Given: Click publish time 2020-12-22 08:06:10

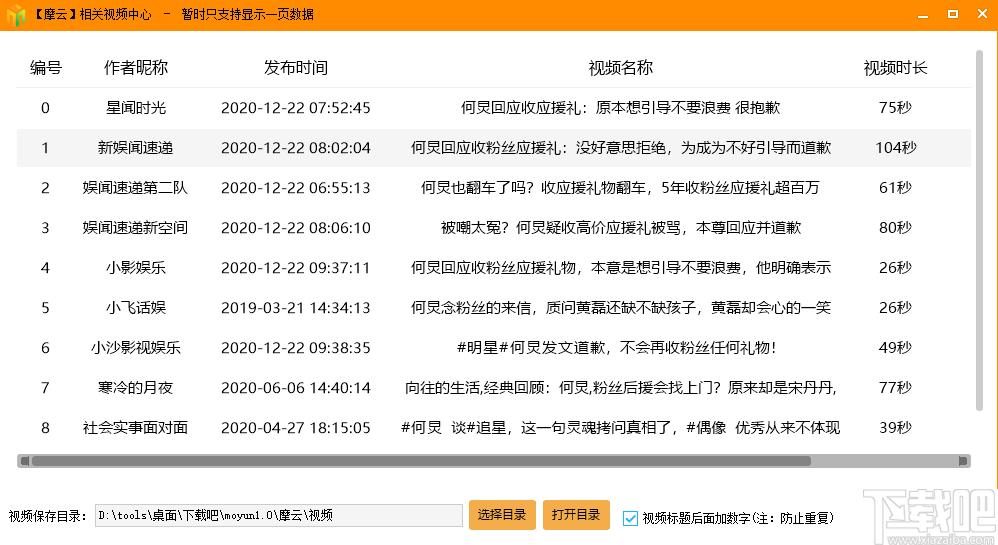Looking at the screenshot, I should tap(296, 228).
